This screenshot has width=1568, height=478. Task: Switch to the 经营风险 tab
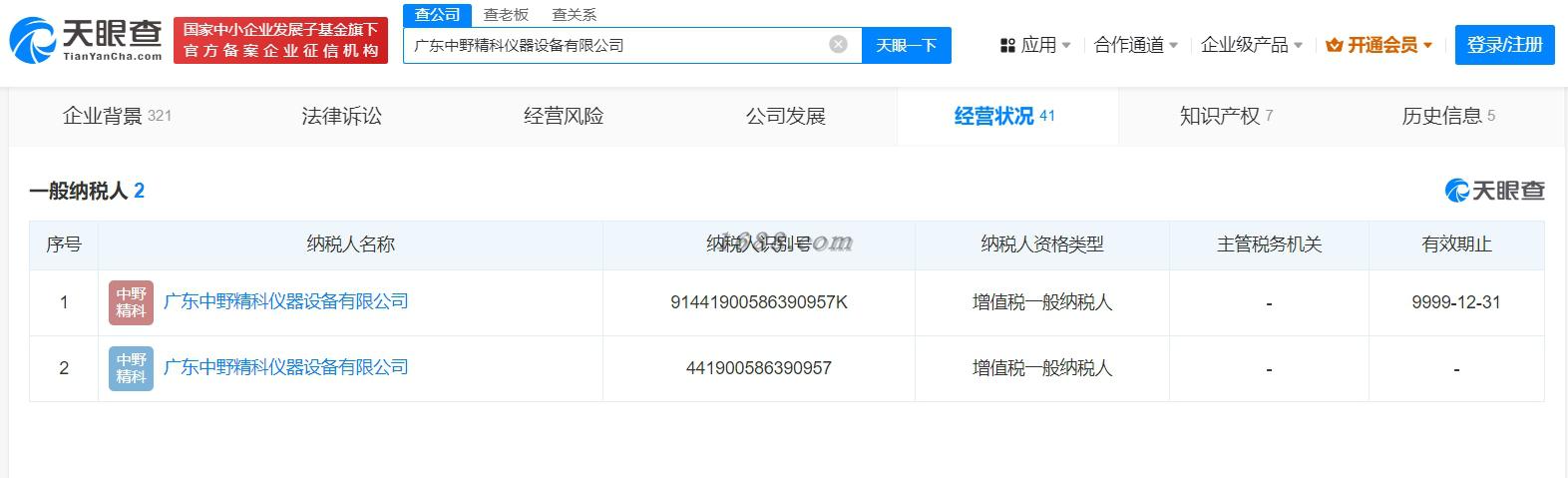click(x=564, y=116)
